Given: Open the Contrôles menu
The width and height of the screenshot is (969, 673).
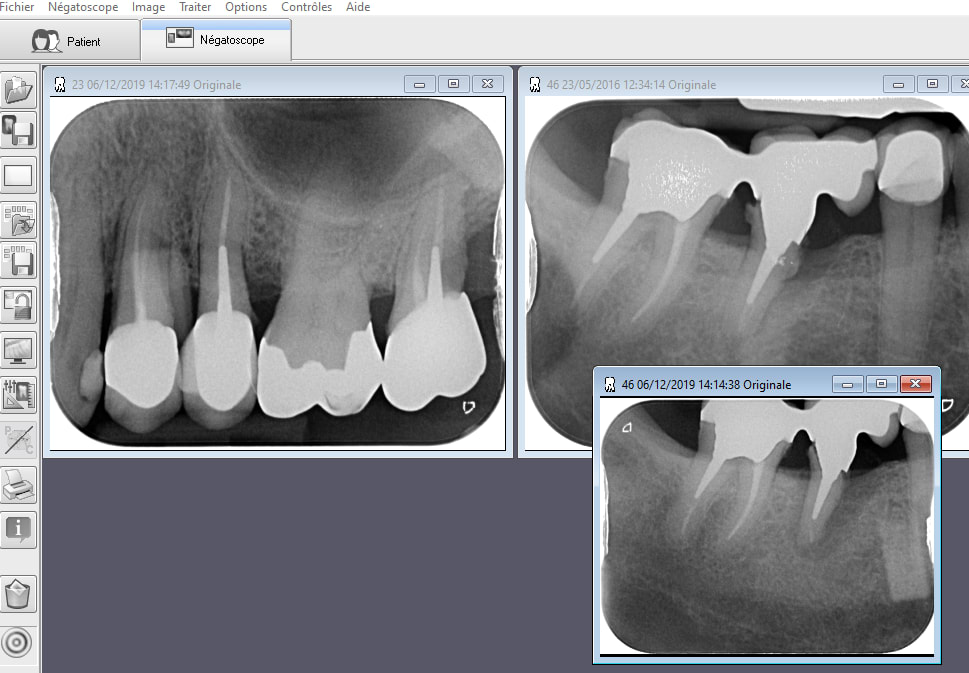Looking at the screenshot, I should point(306,7).
